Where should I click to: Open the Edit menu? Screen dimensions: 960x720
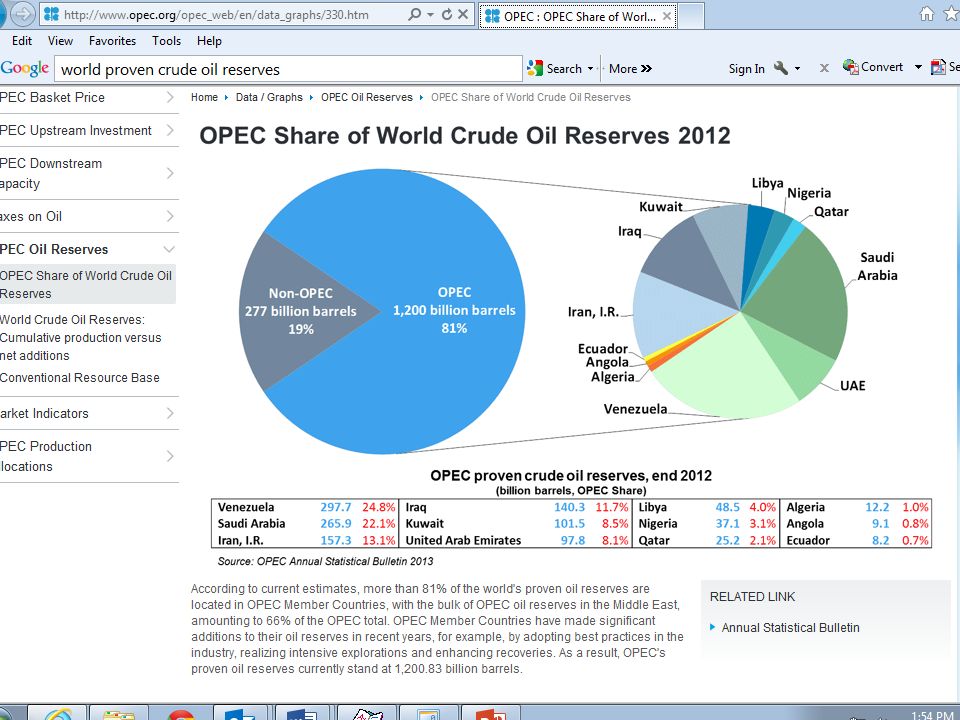click(x=22, y=41)
